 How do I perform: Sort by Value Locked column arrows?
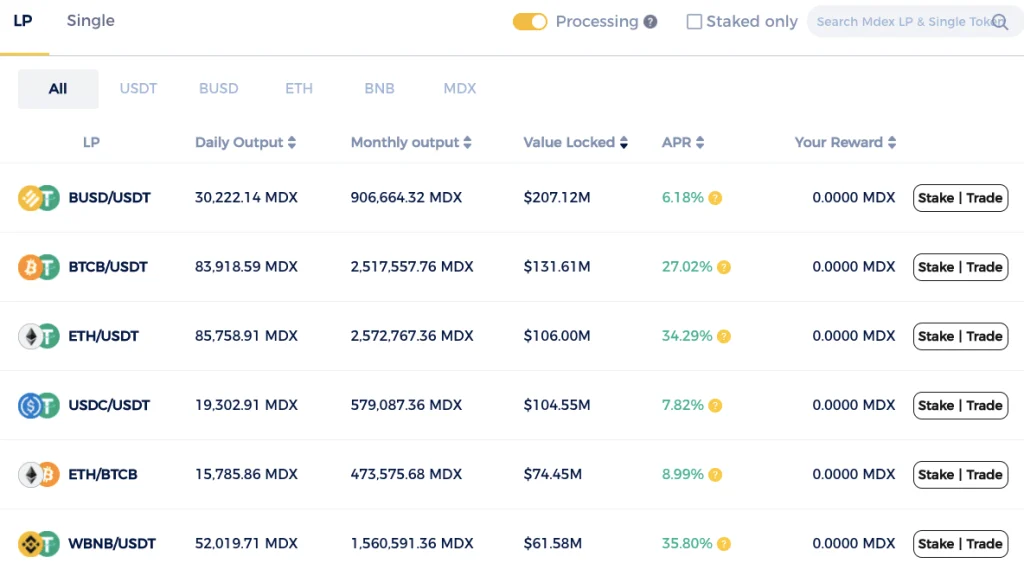[x=624, y=142]
